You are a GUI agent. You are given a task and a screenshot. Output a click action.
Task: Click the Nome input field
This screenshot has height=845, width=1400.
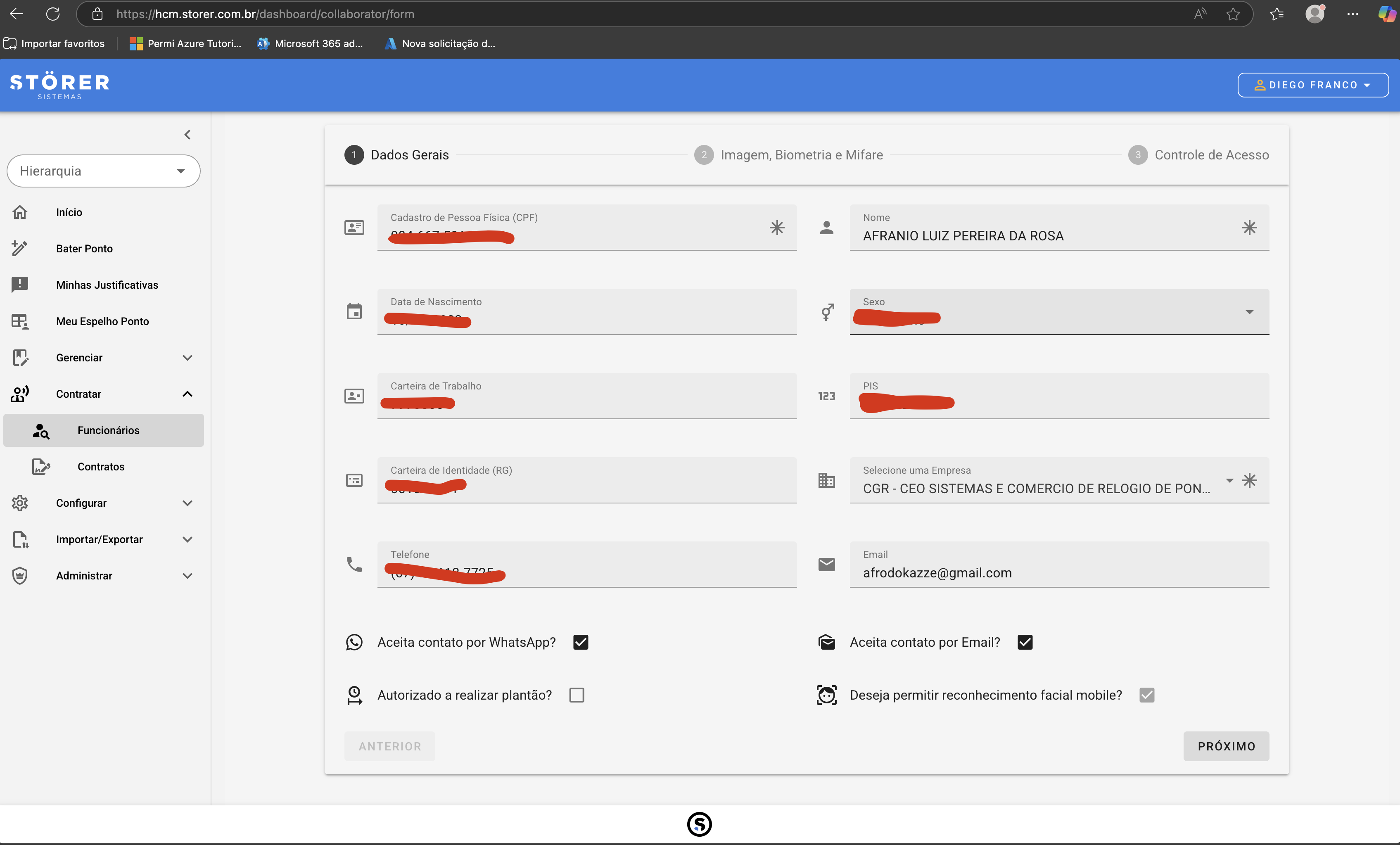click(x=1059, y=227)
